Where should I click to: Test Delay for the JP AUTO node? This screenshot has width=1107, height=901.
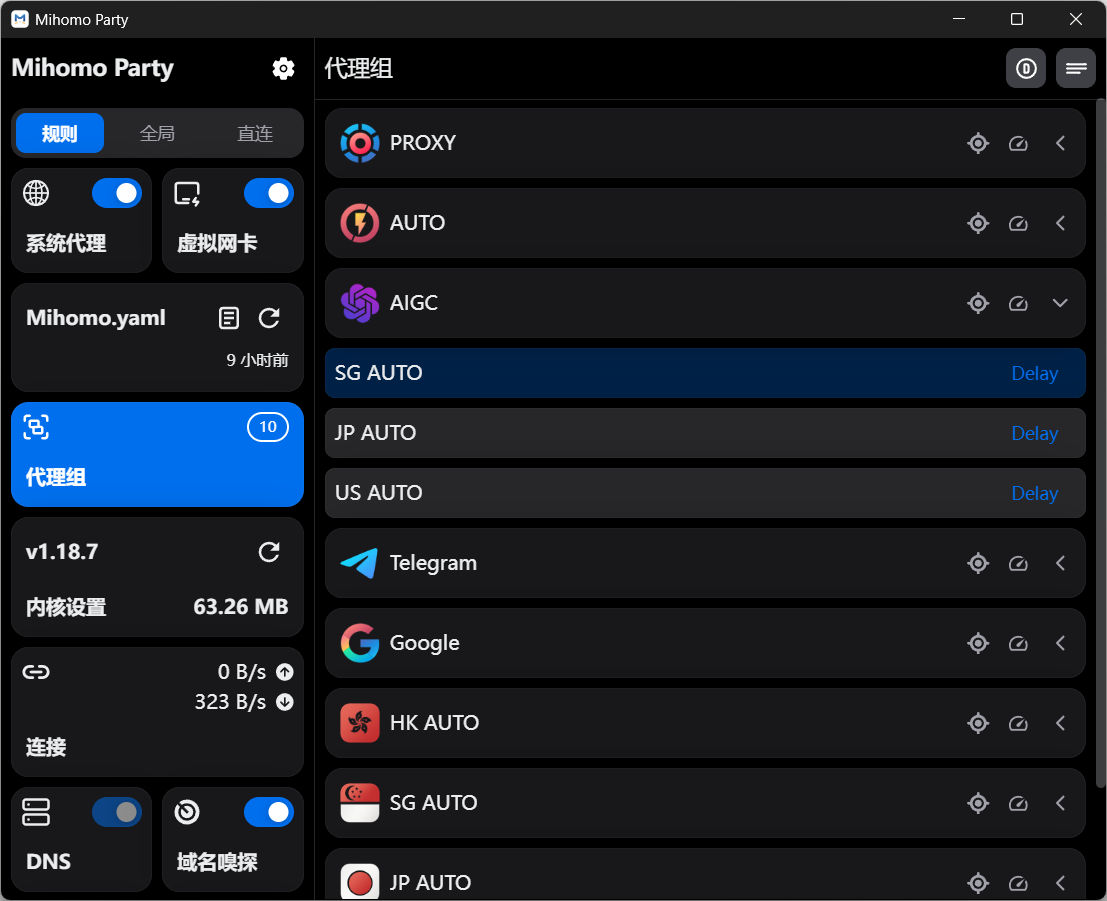[1034, 433]
